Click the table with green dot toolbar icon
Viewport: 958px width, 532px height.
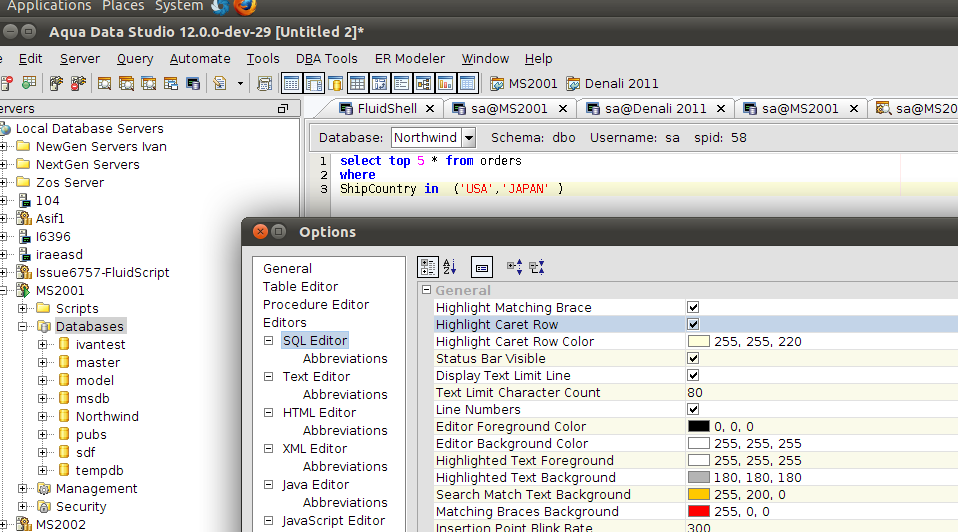click(x=29, y=83)
